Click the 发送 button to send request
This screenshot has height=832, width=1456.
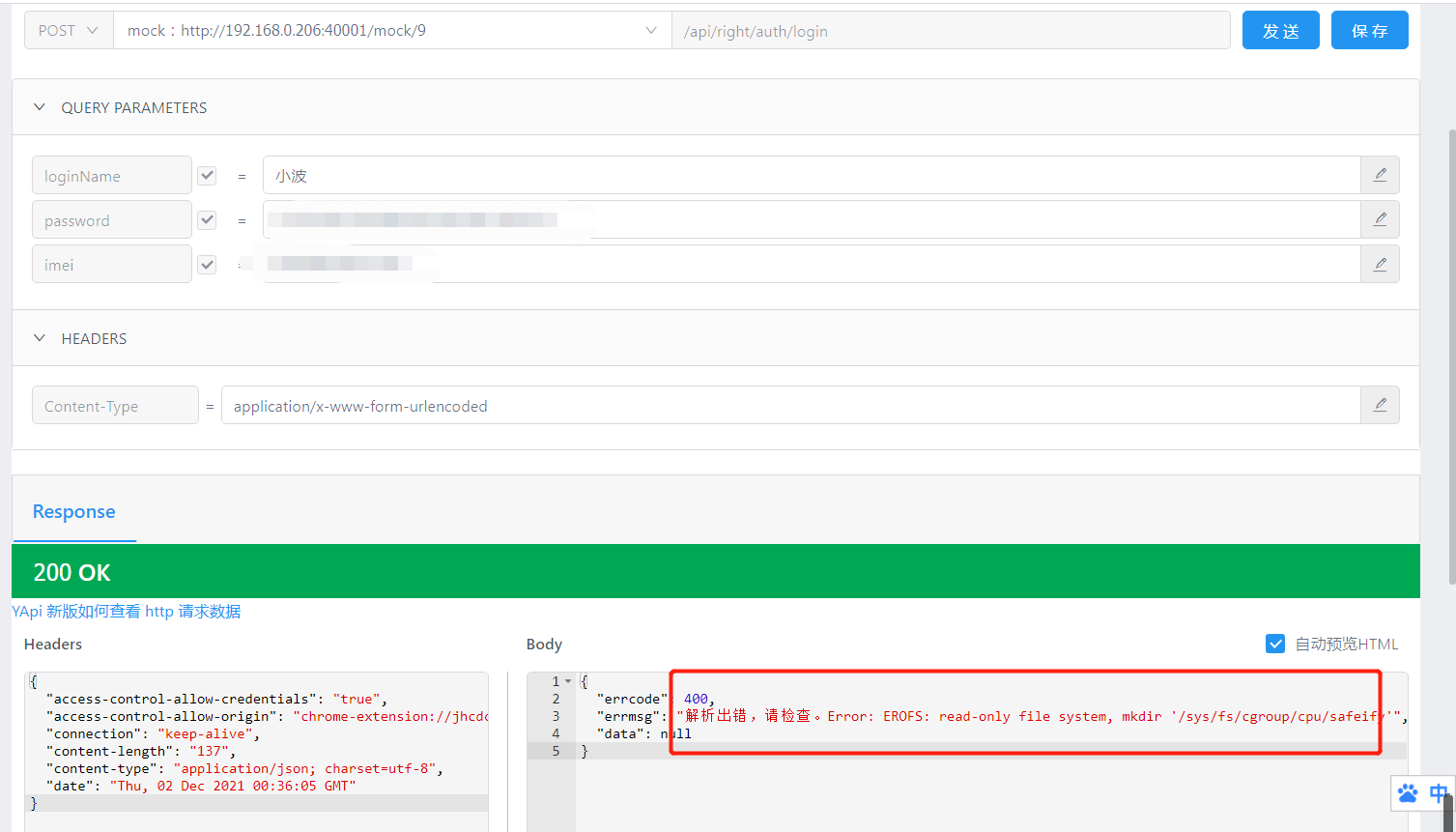point(1280,30)
